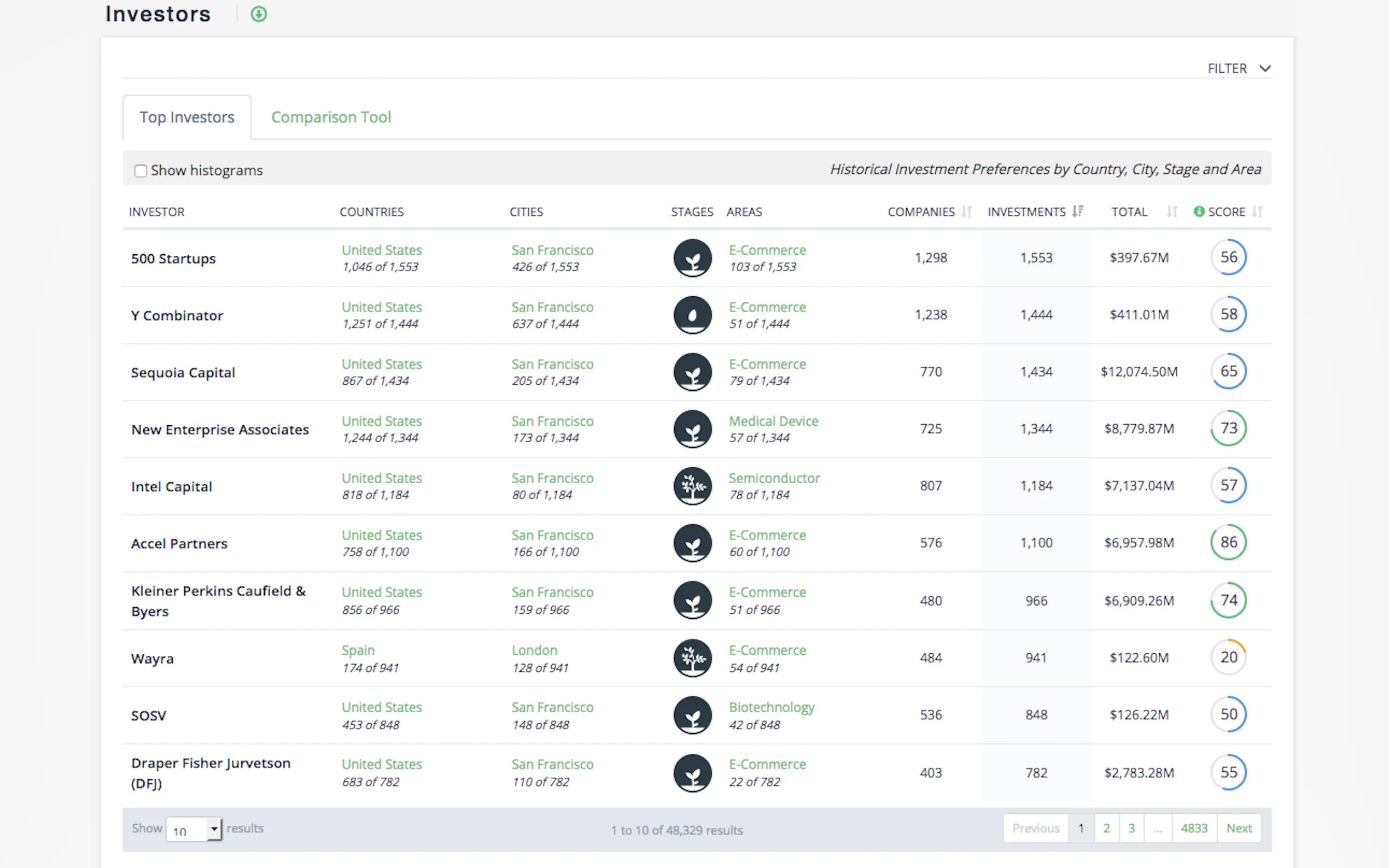Click the stage icon for Intel Capital
The image size is (1389, 868).
692,486
